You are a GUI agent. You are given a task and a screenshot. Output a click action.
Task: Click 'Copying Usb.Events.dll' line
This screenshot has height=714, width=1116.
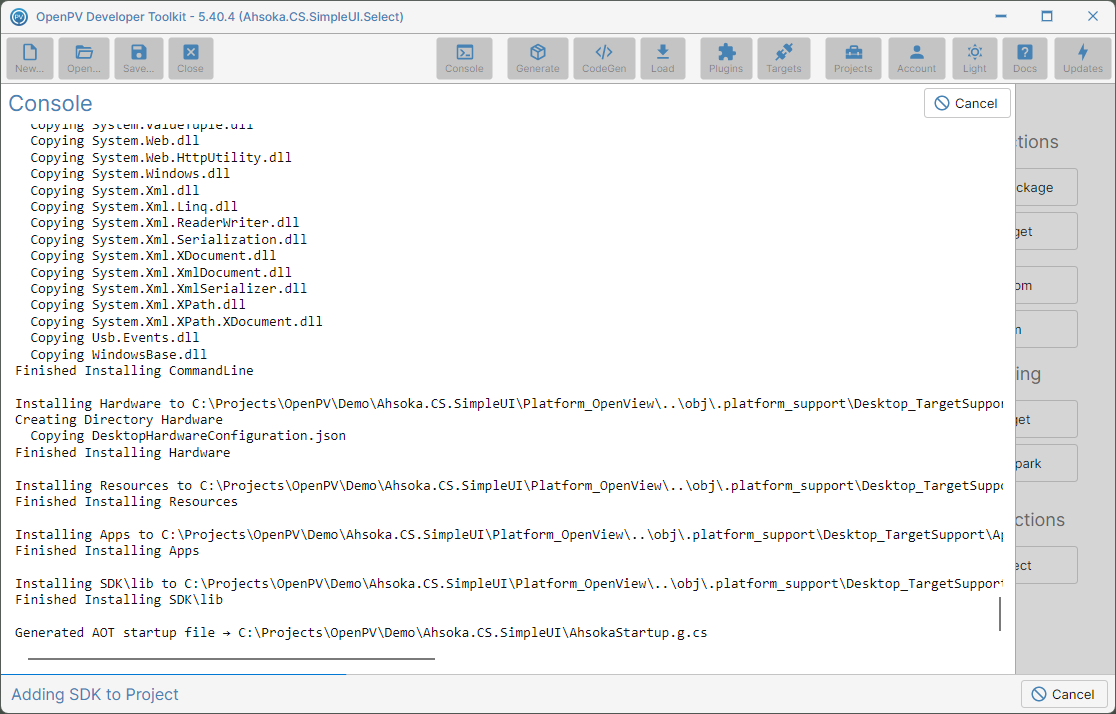click(115, 337)
